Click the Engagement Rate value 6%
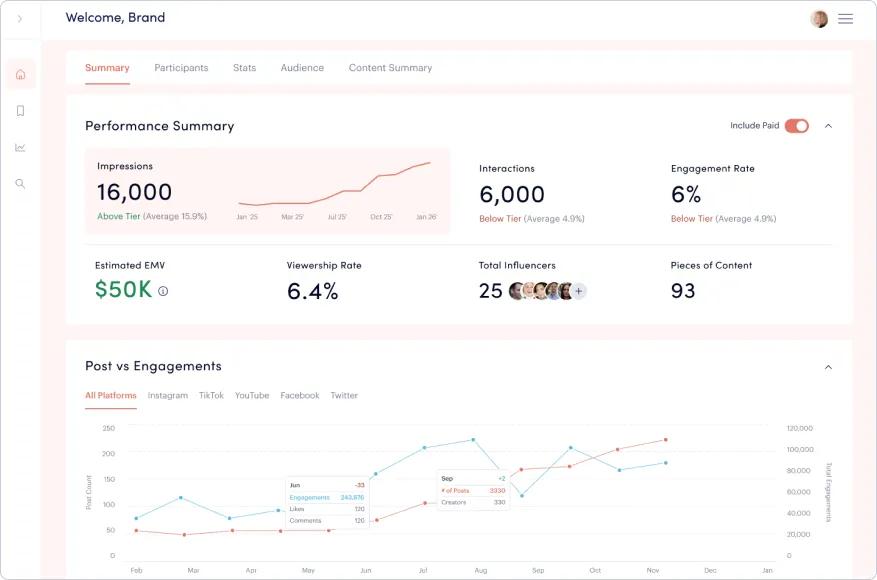The image size is (877, 580). point(686,194)
